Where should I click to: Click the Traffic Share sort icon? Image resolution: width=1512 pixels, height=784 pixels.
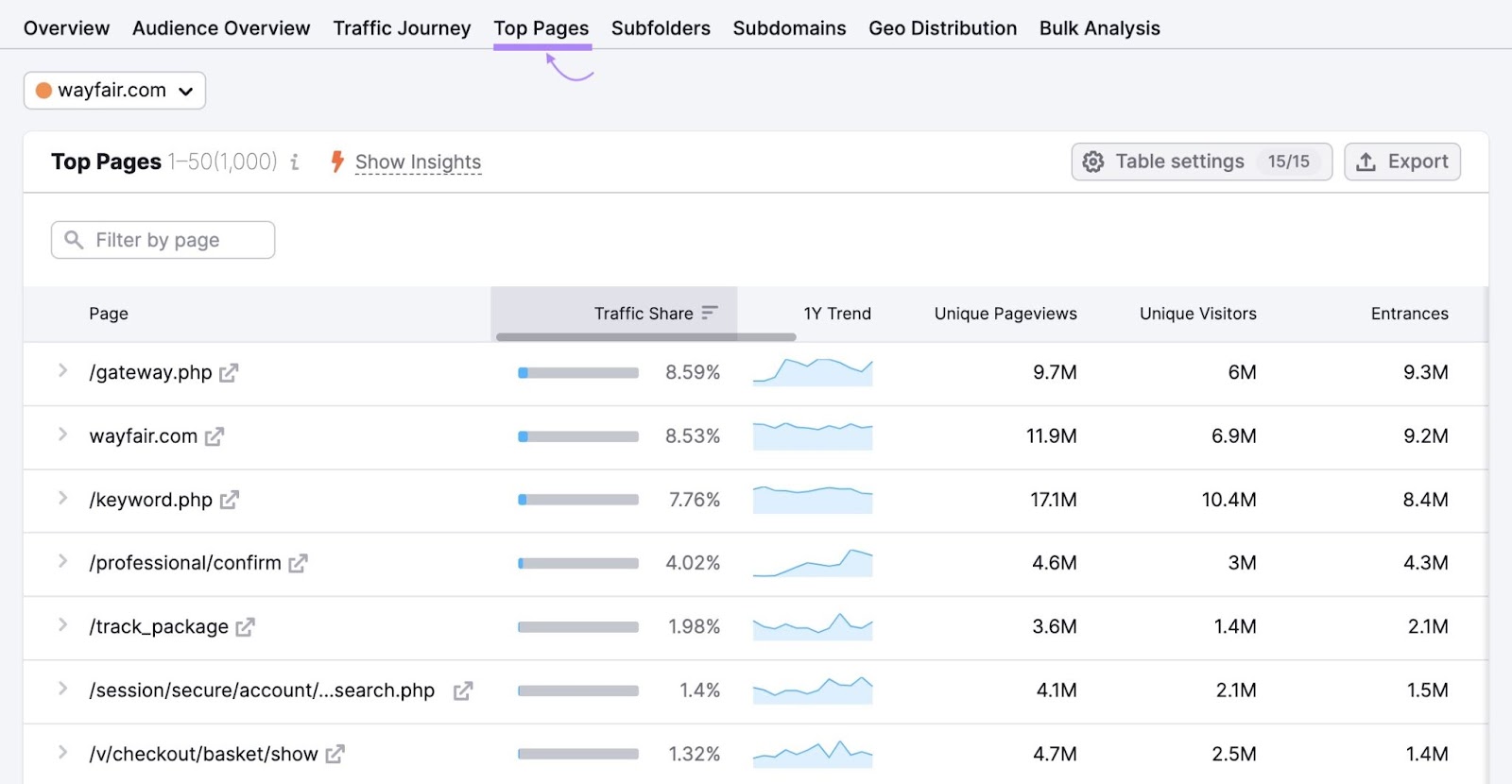(x=710, y=313)
